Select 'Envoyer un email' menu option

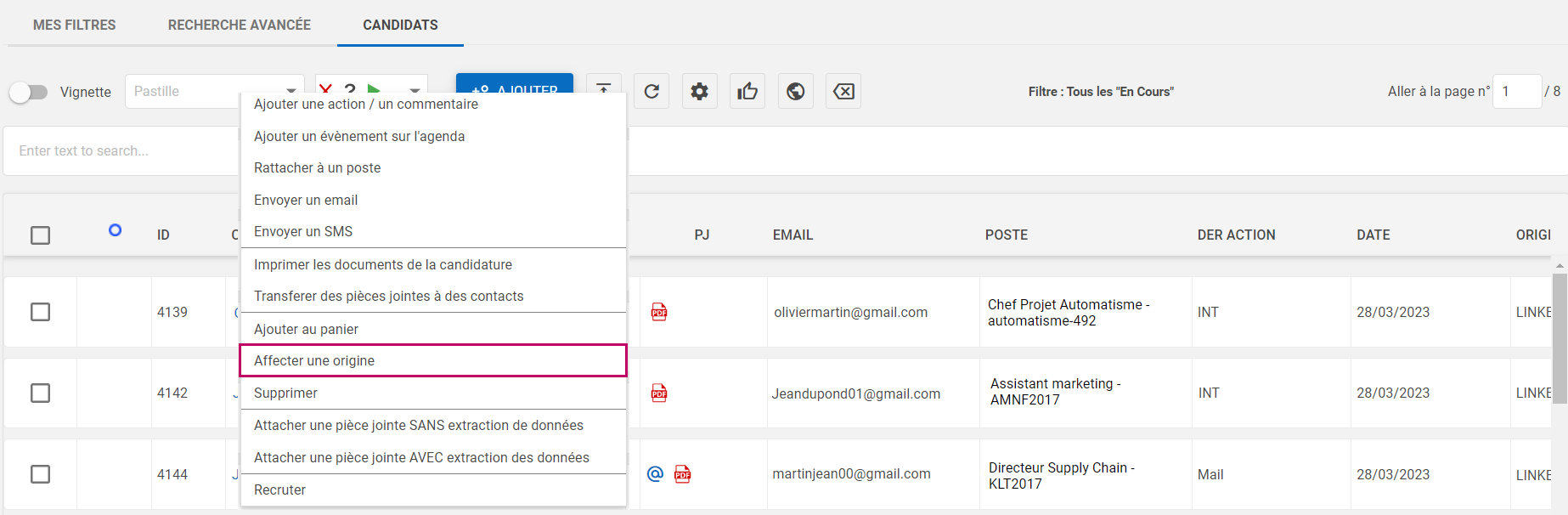[306, 200]
